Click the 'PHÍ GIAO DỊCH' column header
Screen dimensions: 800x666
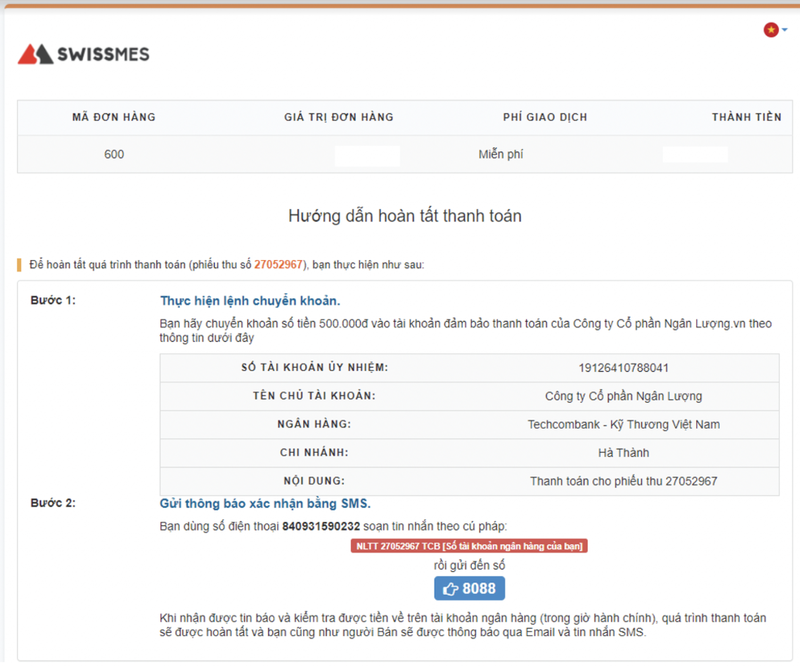click(545, 117)
